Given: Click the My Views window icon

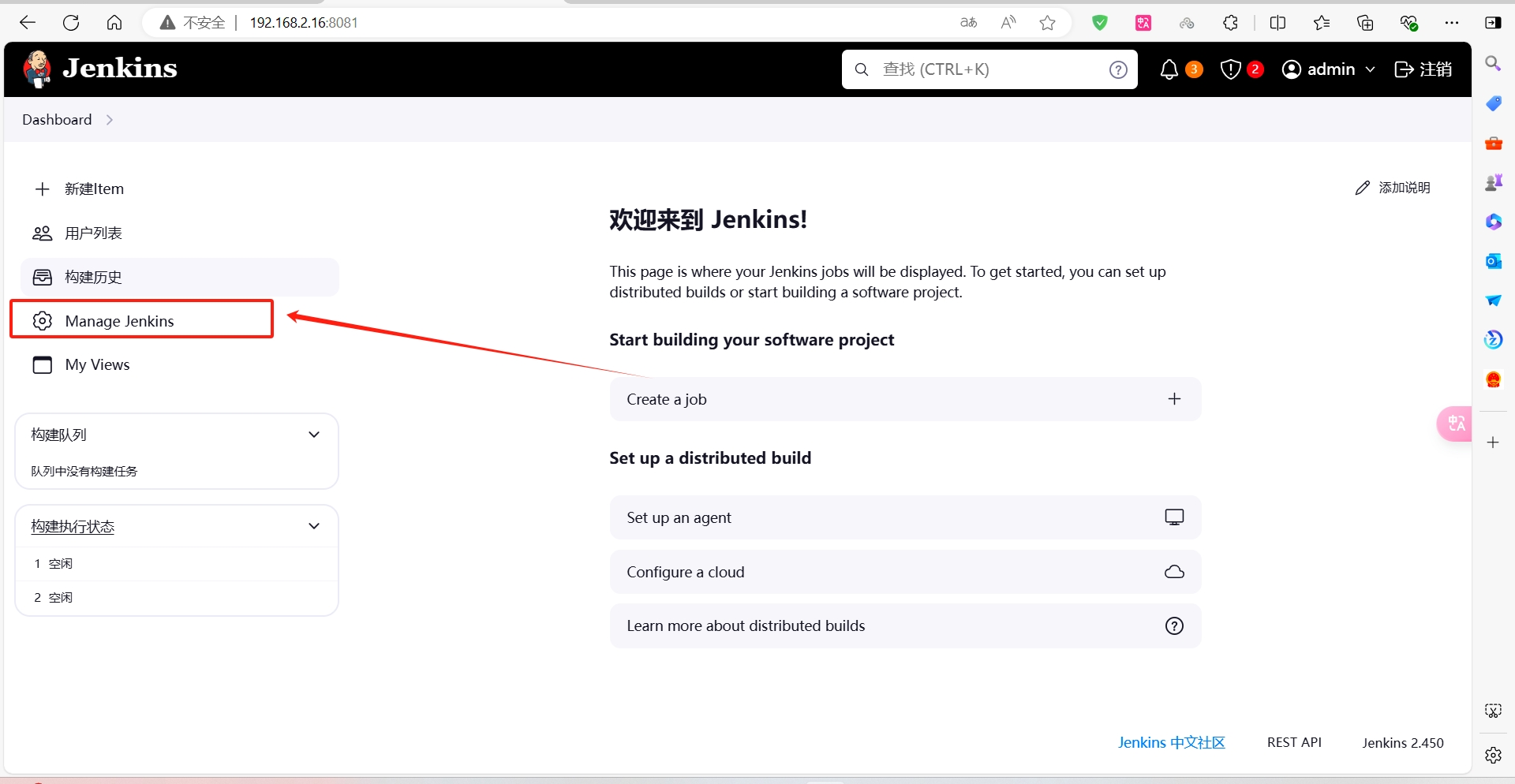Looking at the screenshot, I should click(x=43, y=365).
